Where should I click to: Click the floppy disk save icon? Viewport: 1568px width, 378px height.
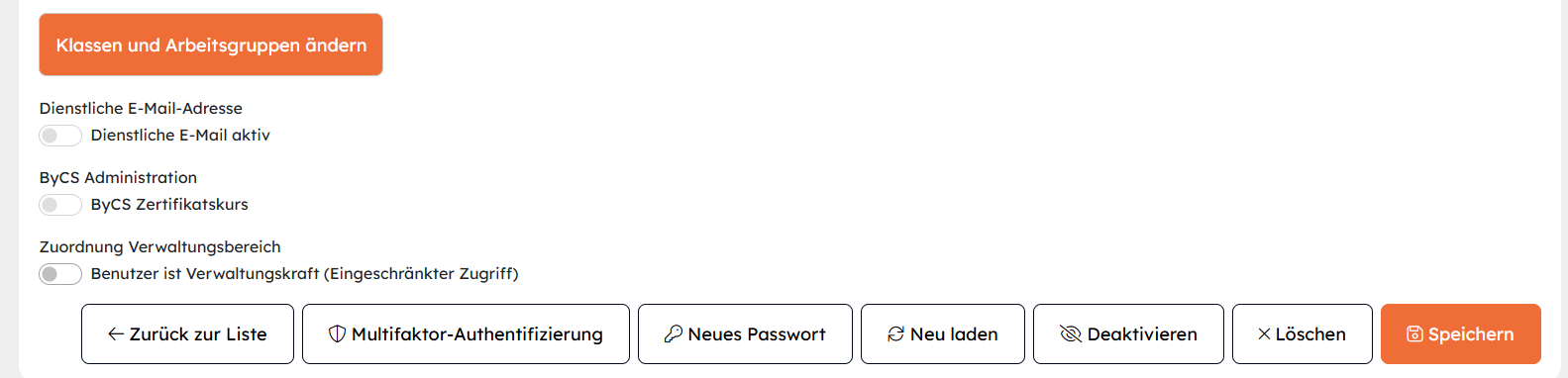[x=1414, y=334]
